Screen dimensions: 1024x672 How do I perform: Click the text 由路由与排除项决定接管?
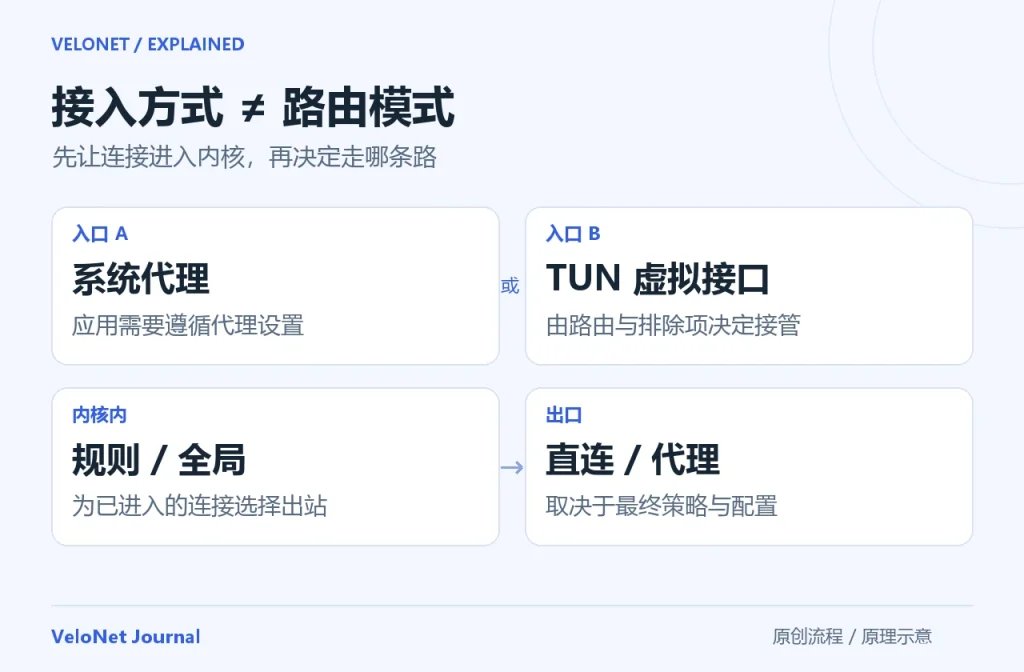[x=673, y=325]
